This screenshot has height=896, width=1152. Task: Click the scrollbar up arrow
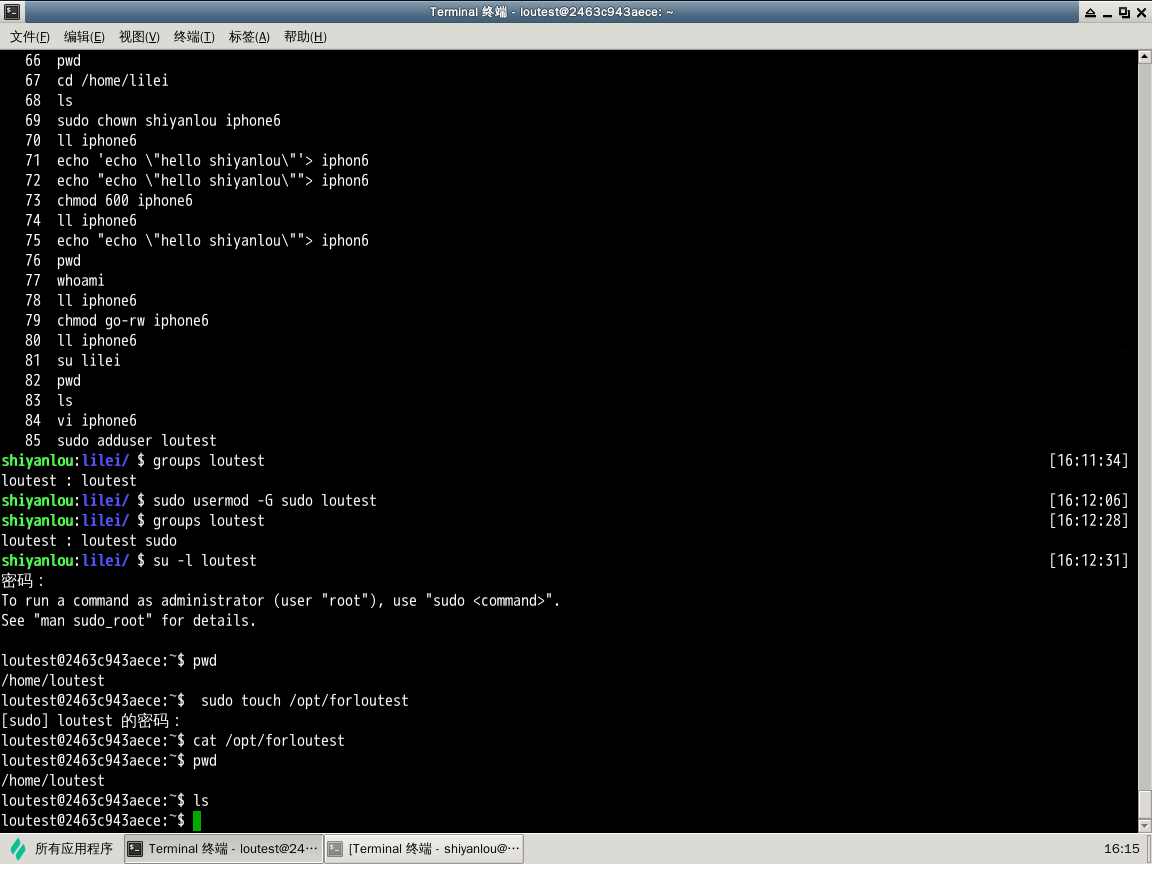pyautogui.click(x=1145, y=57)
